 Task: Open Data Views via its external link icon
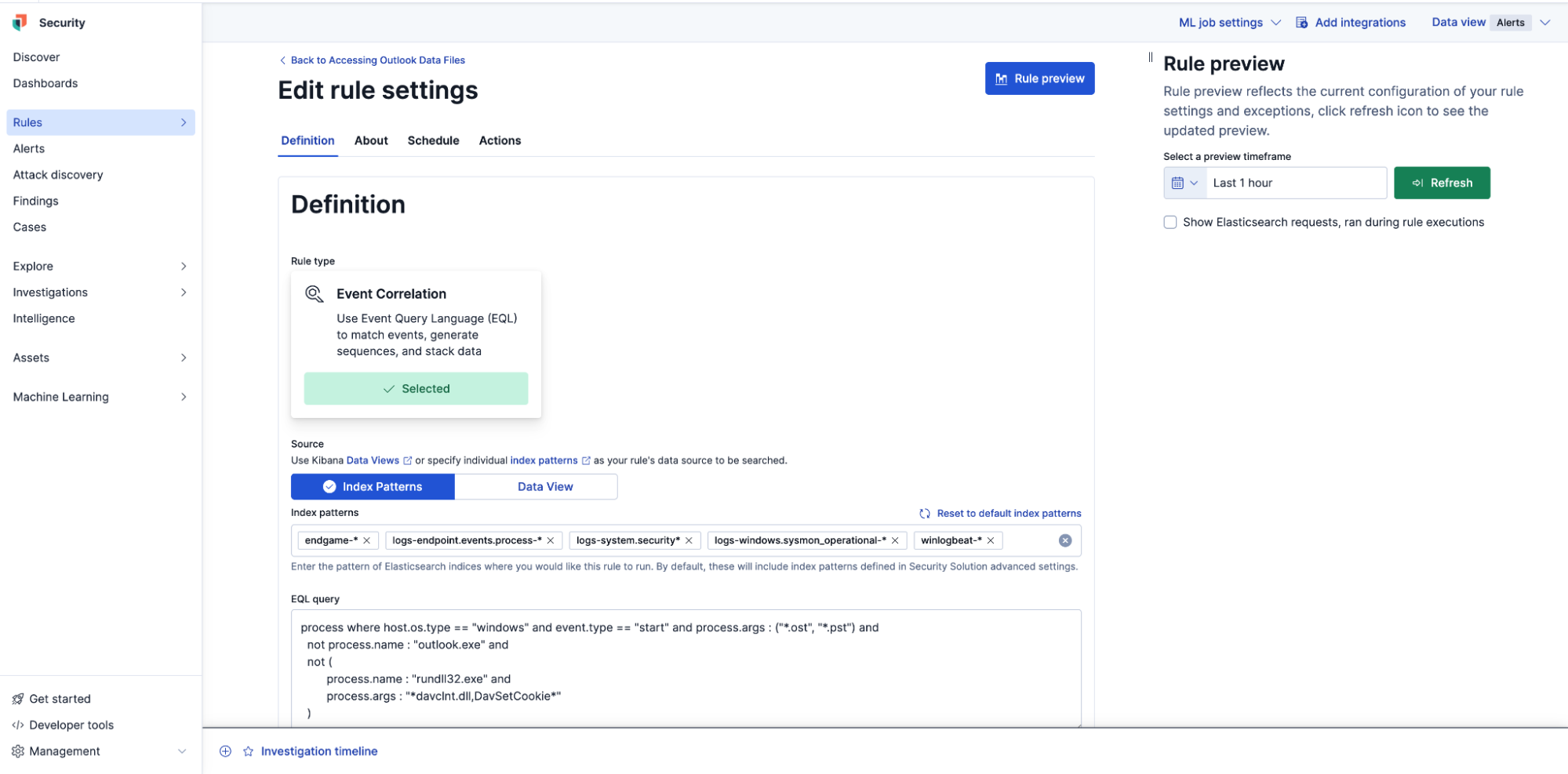click(x=407, y=460)
